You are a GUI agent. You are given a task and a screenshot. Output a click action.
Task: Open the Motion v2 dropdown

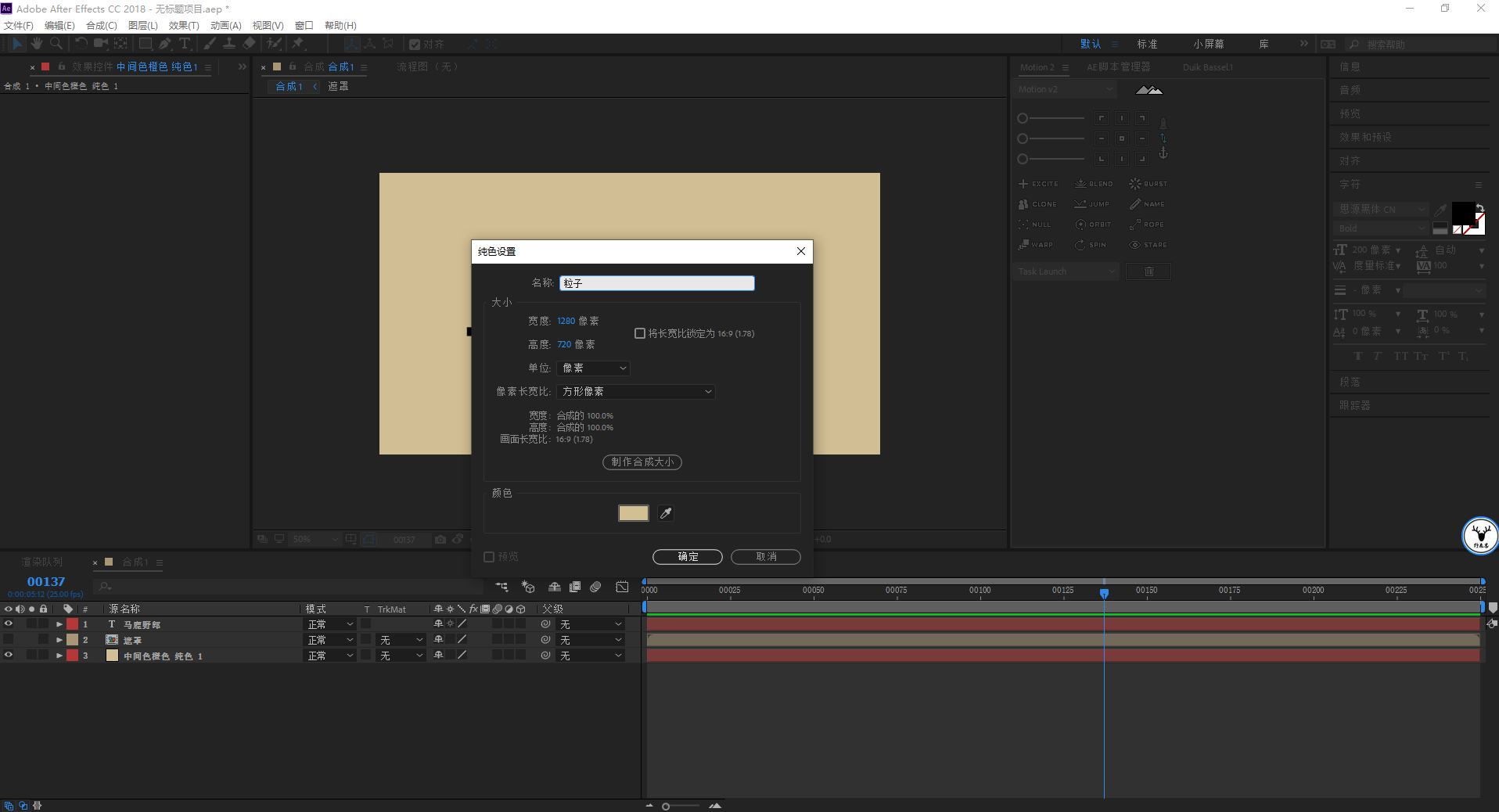pyautogui.click(x=1066, y=90)
